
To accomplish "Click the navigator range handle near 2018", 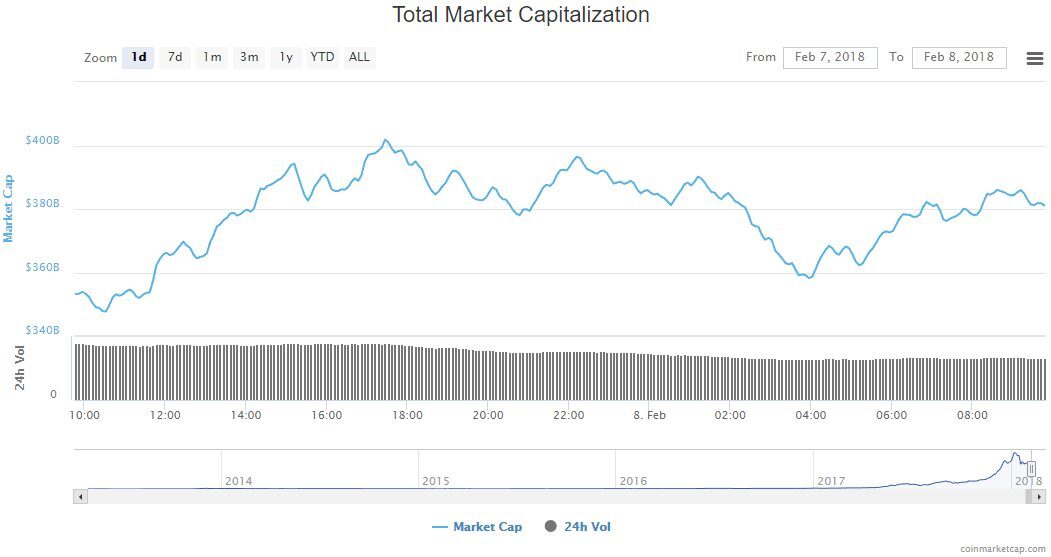I will click(x=1031, y=469).
